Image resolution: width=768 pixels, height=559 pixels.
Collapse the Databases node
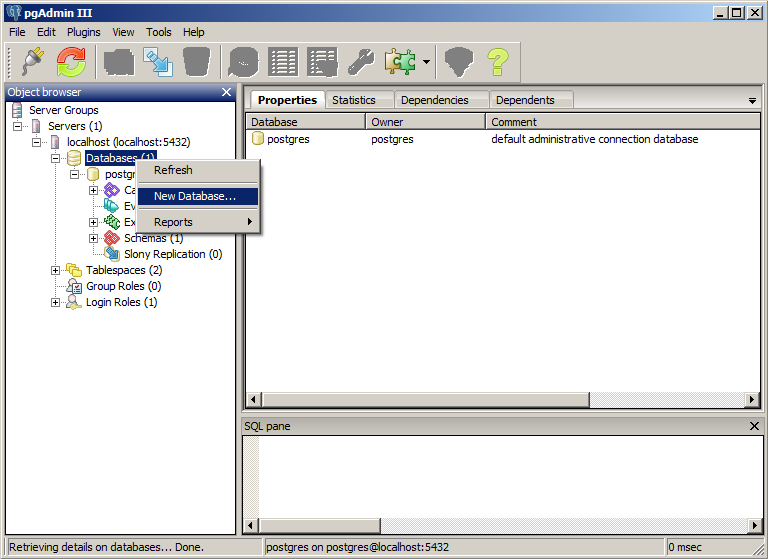click(x=55, y=158)
